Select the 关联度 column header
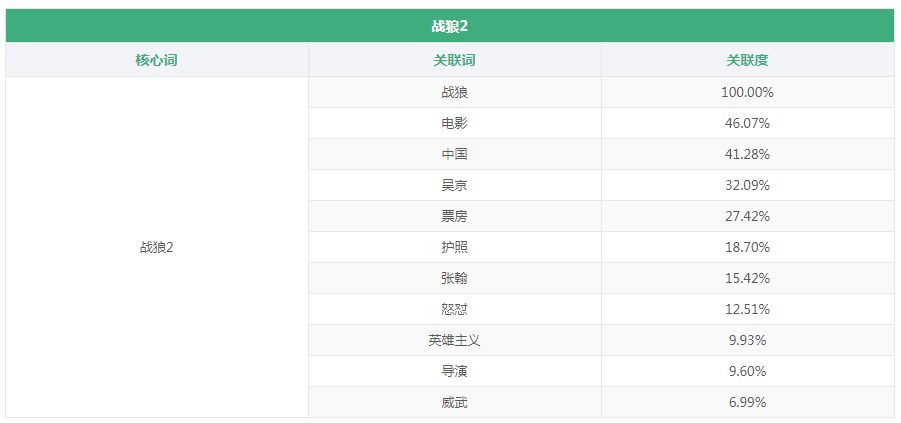 pyautogui.click(x=747, y=60)
